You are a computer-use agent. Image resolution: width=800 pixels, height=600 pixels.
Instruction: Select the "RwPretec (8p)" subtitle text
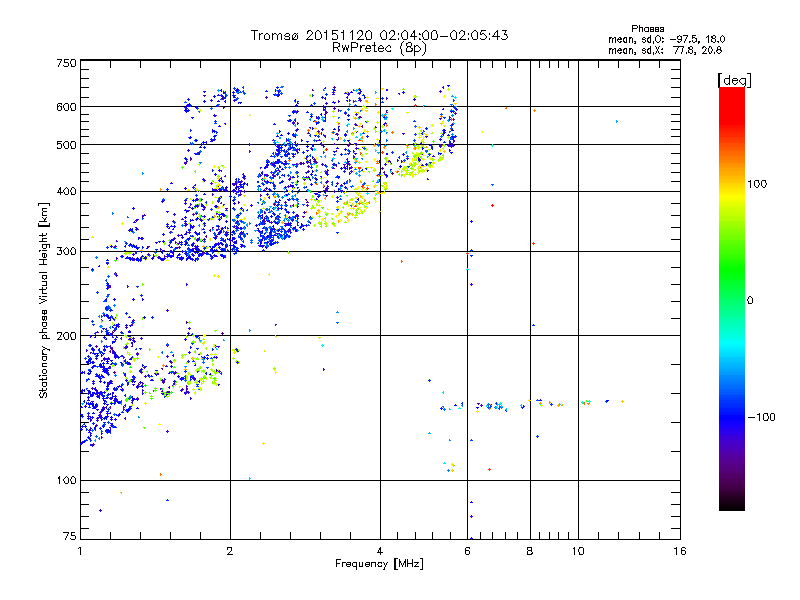379,48
